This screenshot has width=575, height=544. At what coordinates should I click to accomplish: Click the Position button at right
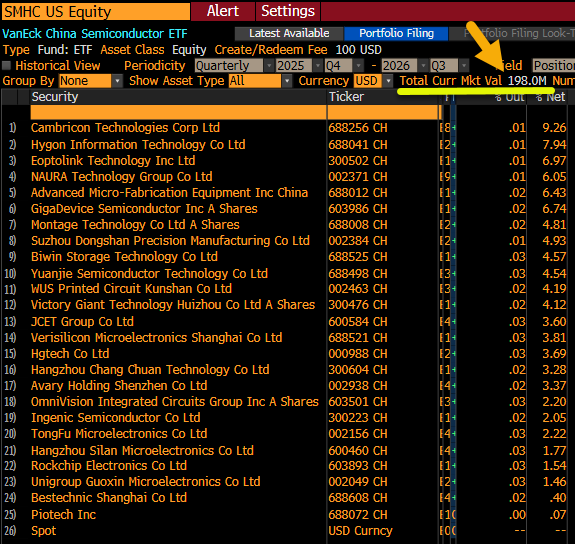[x=554, y=66]
